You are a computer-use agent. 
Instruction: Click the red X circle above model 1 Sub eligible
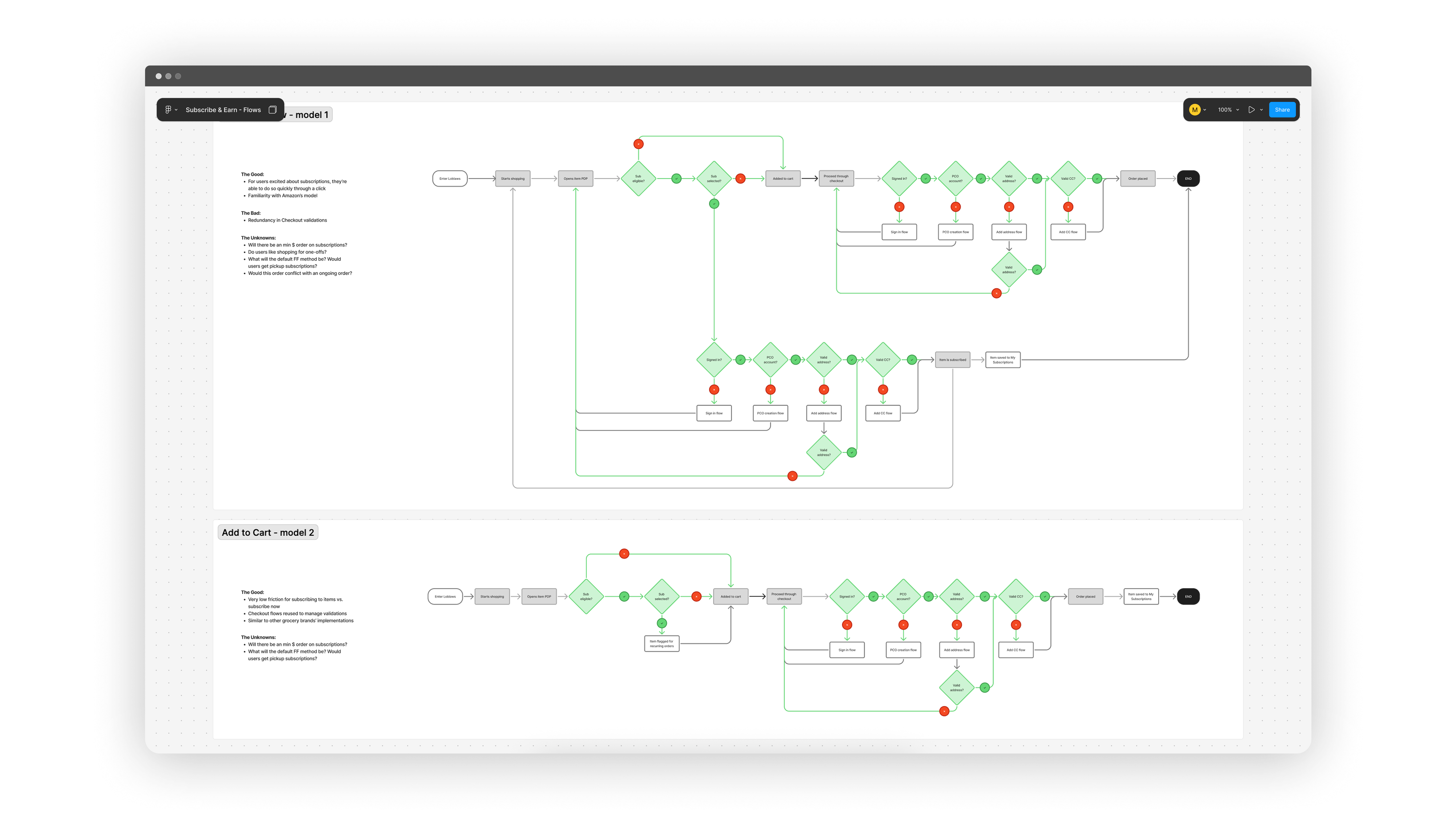pos(638,144)
